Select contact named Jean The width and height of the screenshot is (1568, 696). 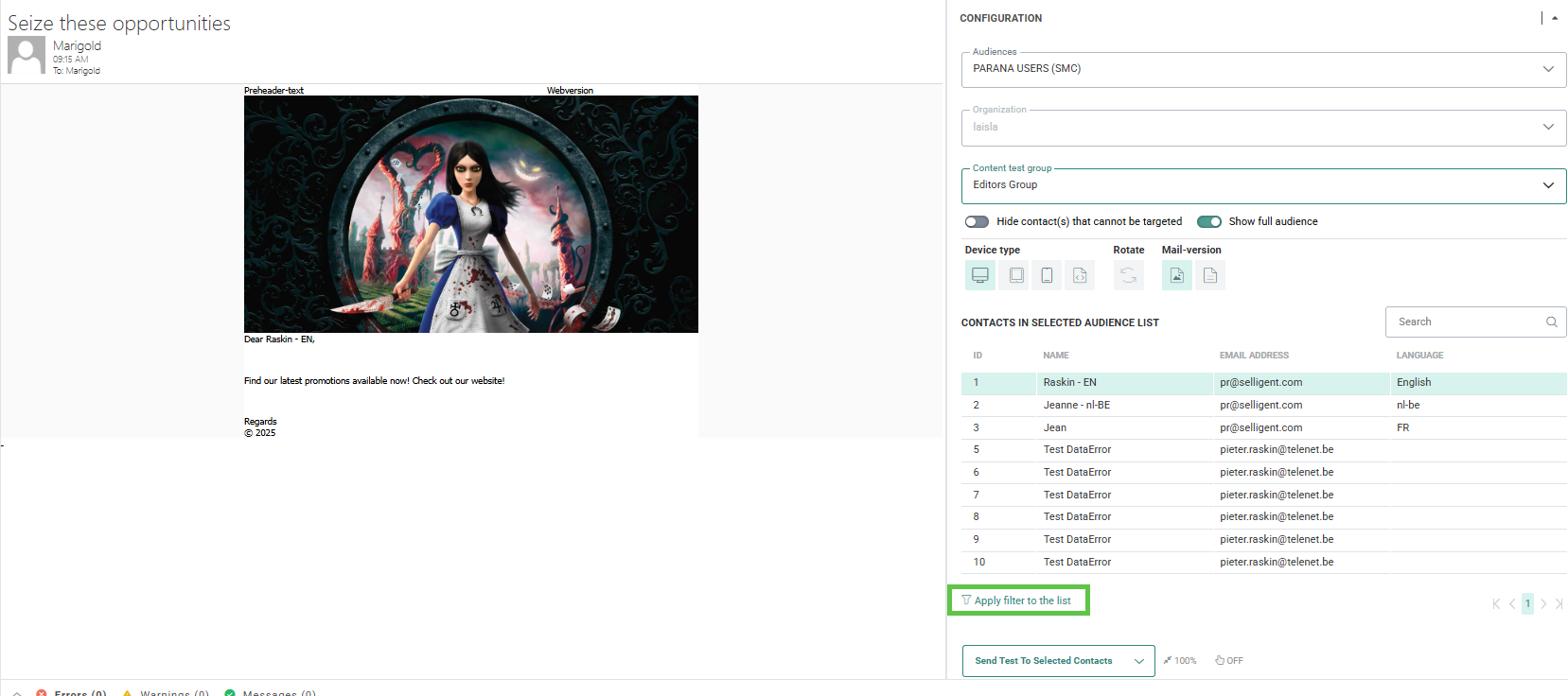1263,427
